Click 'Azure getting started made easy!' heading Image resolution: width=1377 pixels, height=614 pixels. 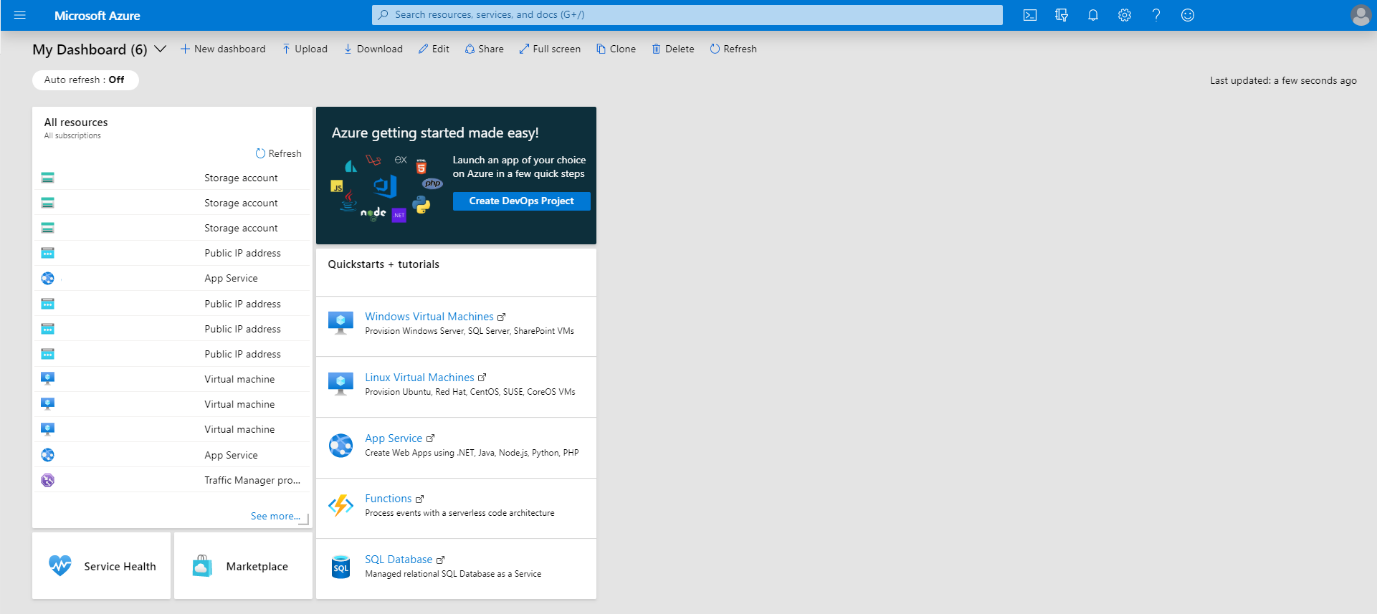[x=435, y=133]
